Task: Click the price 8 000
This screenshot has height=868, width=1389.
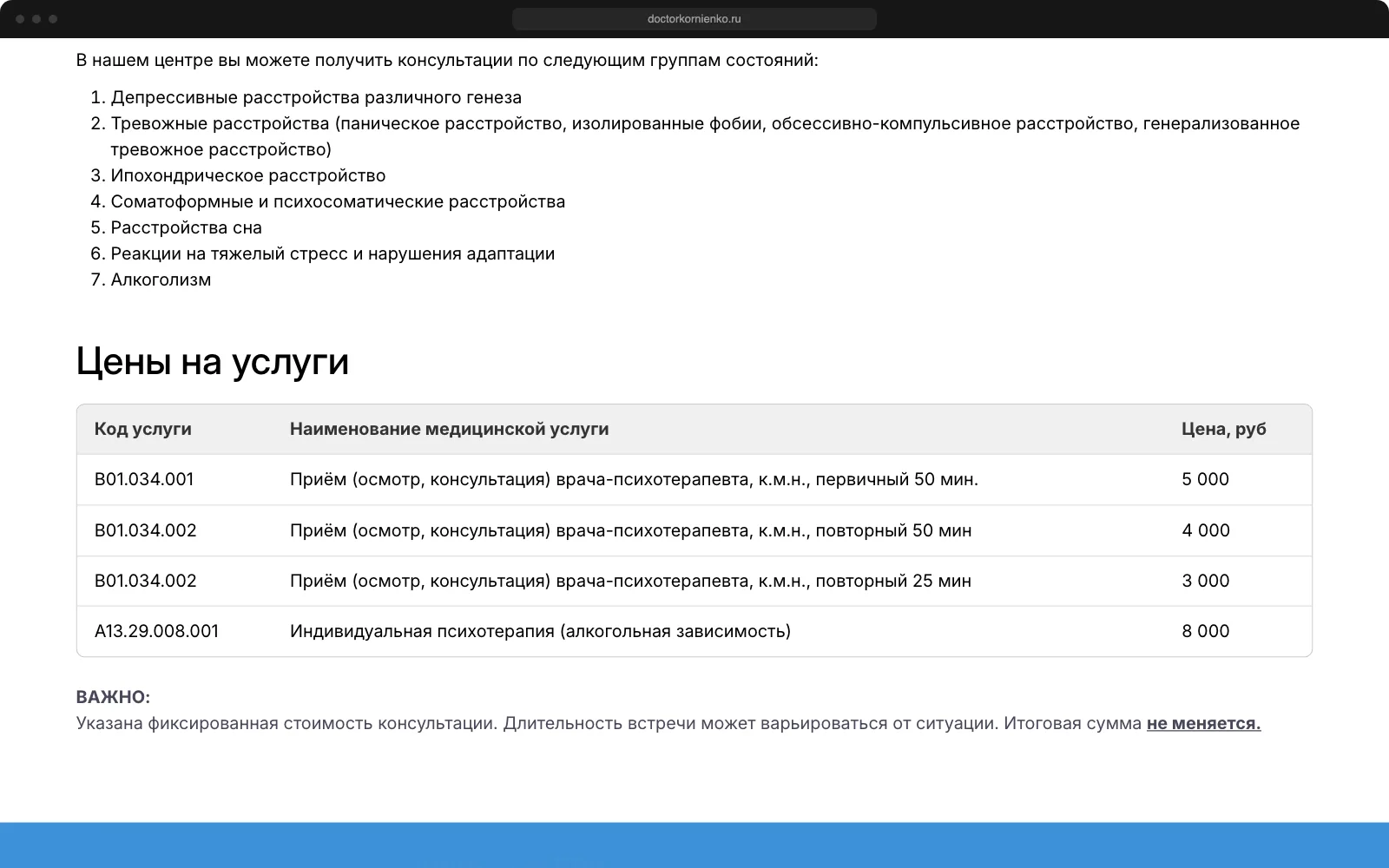Action: tap(1206, 631)
